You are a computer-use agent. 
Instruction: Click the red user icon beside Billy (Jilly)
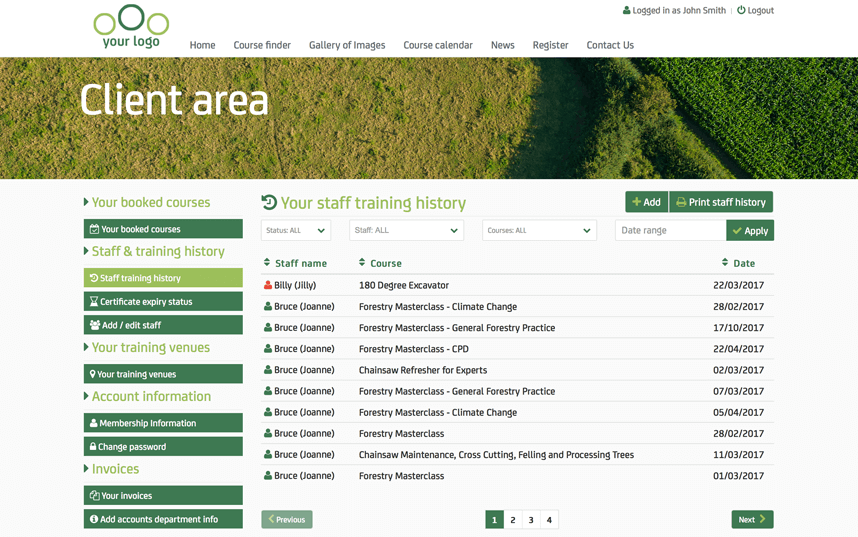268,286
